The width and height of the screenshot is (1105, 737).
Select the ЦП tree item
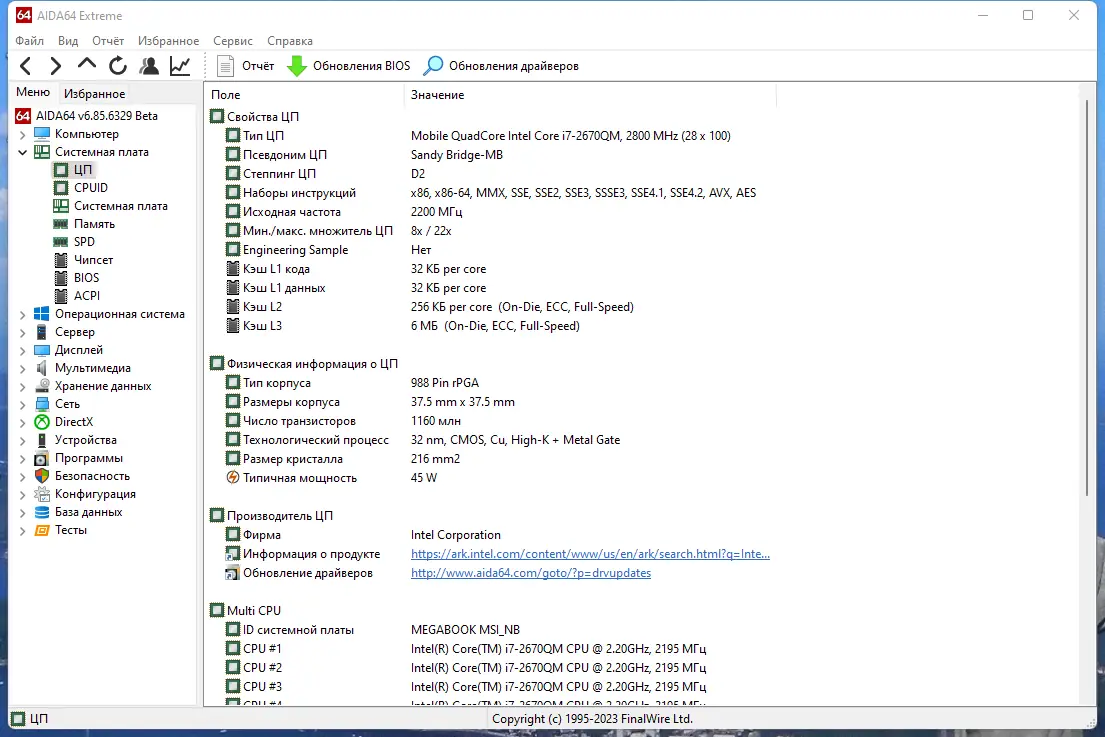click(x=74, y=170)
